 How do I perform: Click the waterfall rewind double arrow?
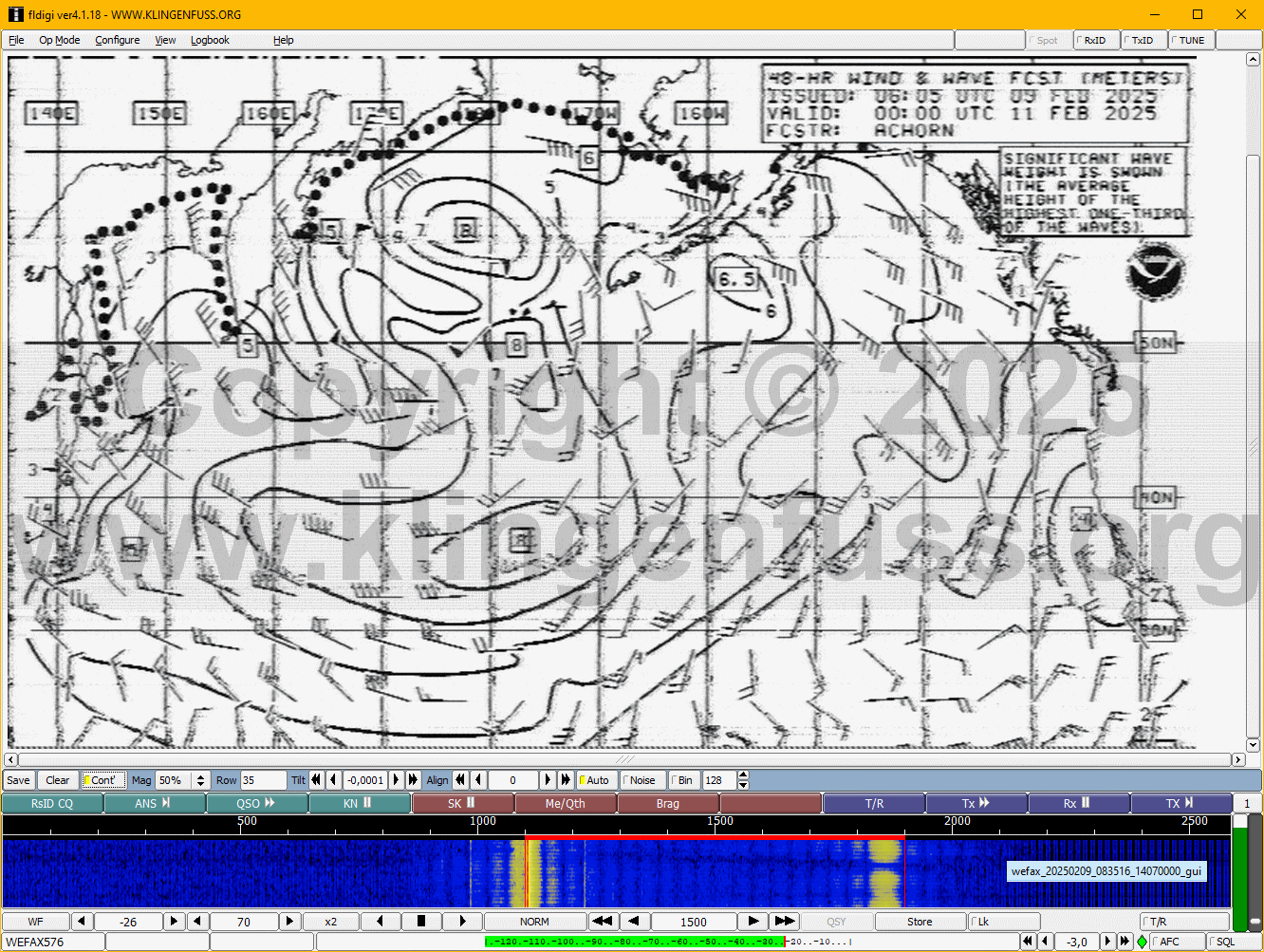point(602,922)
